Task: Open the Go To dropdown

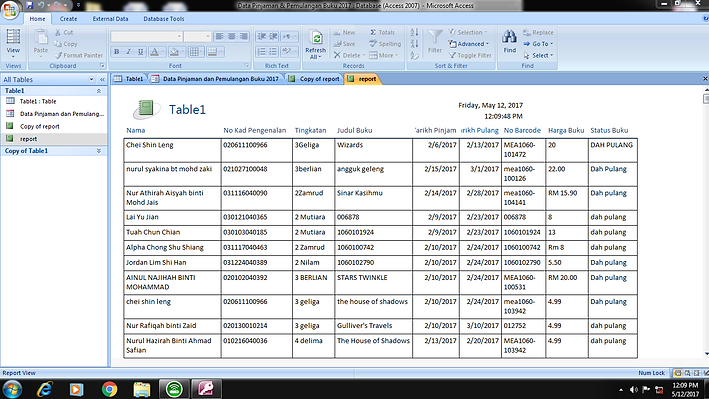Action: click(x=538, y=44)
